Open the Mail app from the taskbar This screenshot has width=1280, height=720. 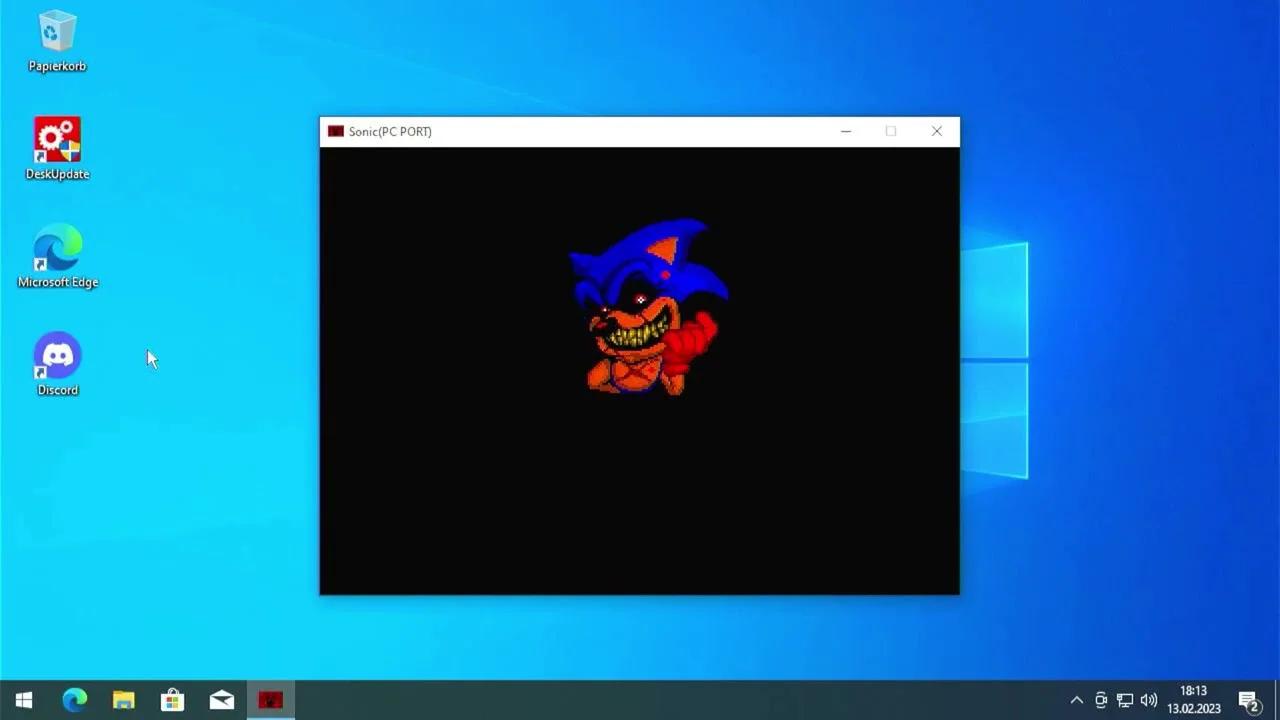click(221, 699)
